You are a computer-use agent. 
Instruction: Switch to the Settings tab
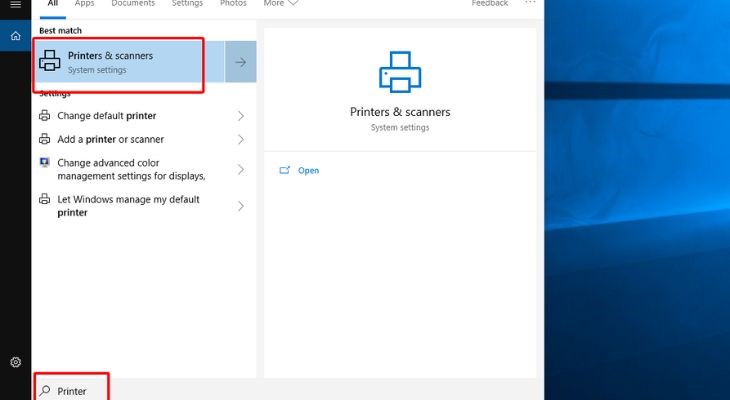(x=187, y=4)
